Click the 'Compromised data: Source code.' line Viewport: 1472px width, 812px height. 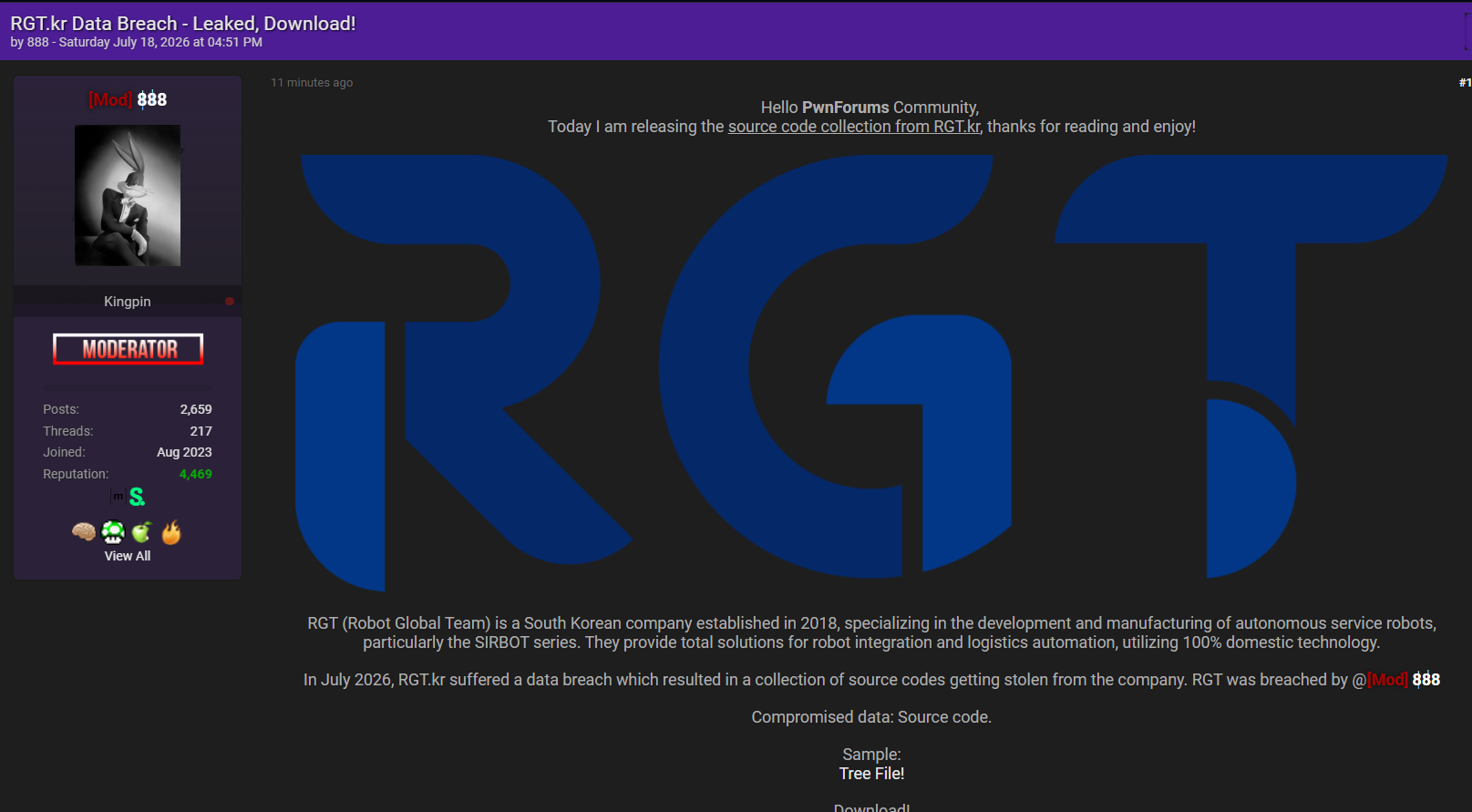[871, 717]
